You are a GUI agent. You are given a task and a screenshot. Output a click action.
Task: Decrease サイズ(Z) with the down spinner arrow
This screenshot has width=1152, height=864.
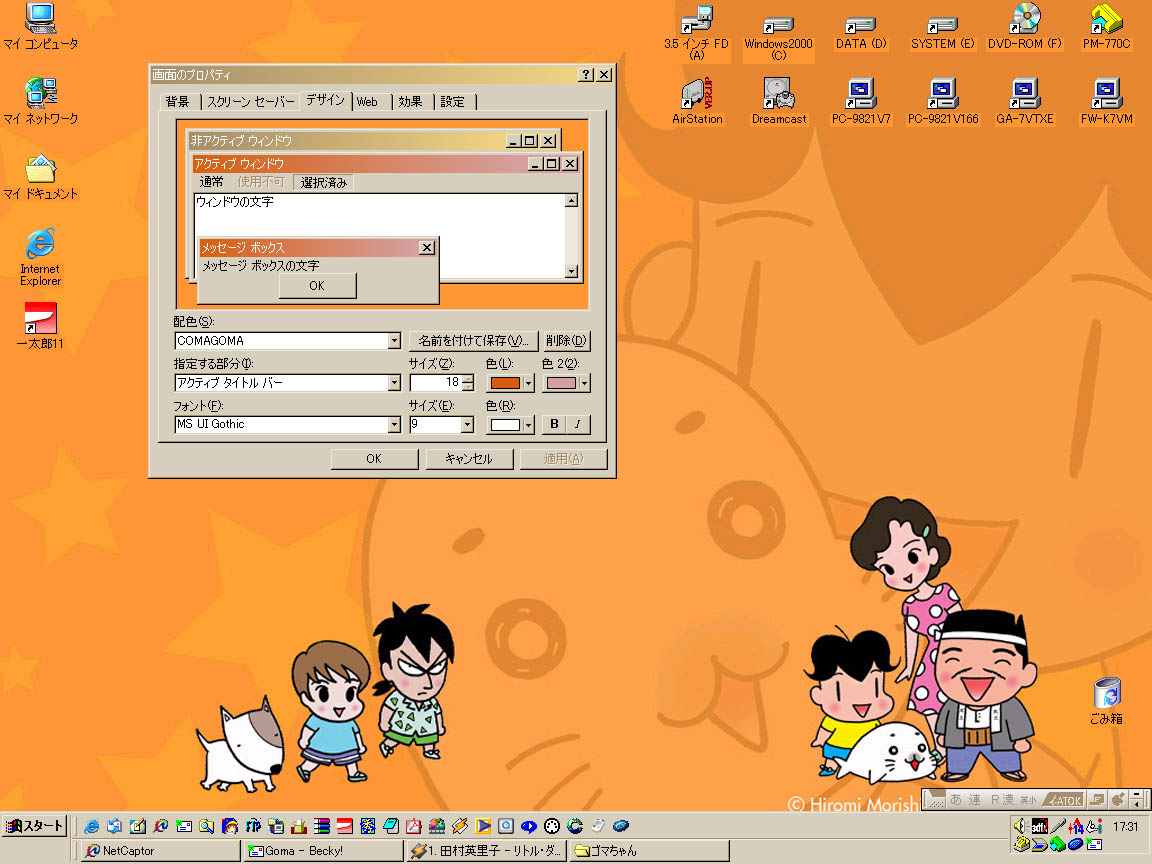click(x=467, y=386)
